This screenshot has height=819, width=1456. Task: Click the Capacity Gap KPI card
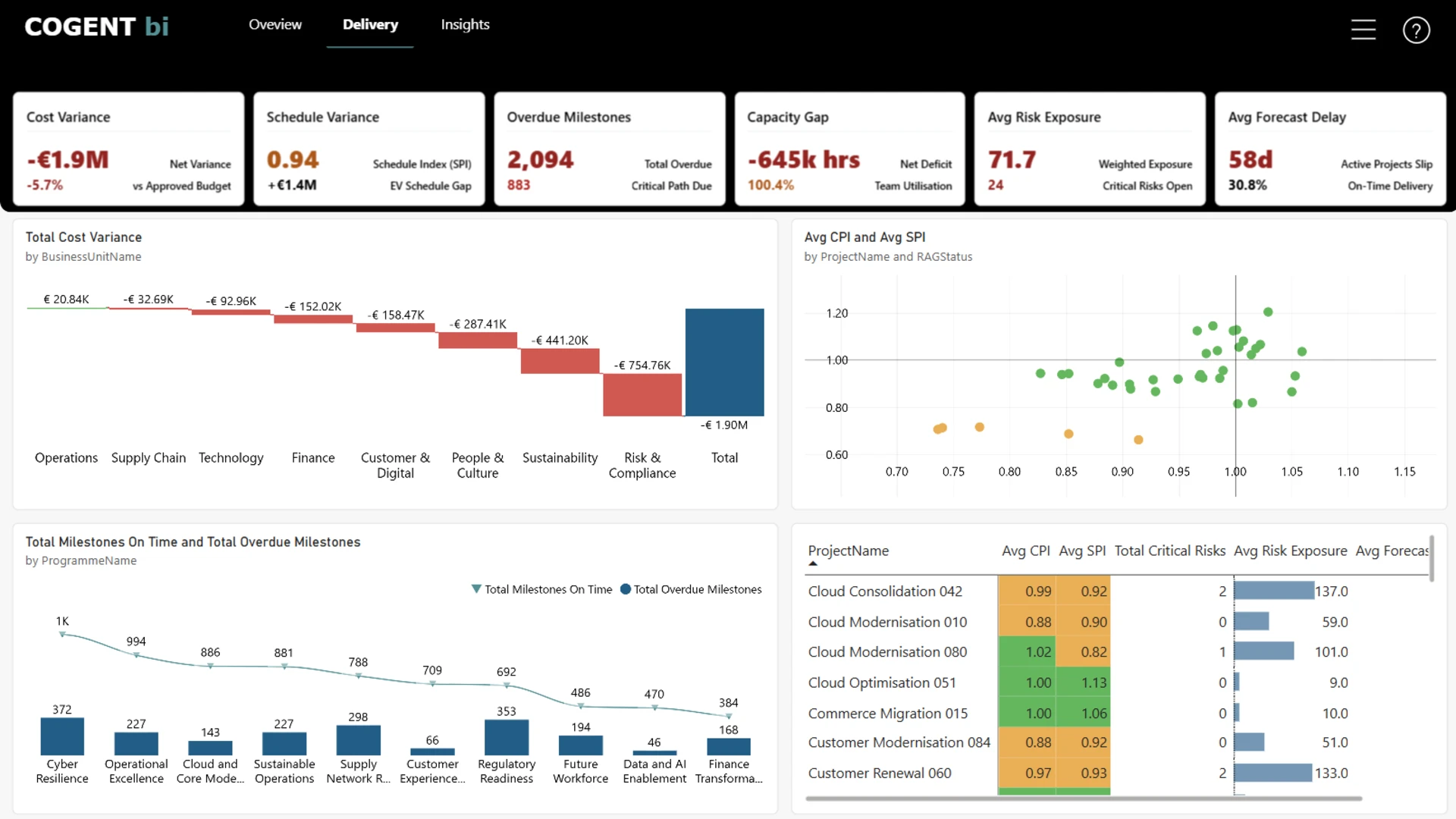pos(849,149)
